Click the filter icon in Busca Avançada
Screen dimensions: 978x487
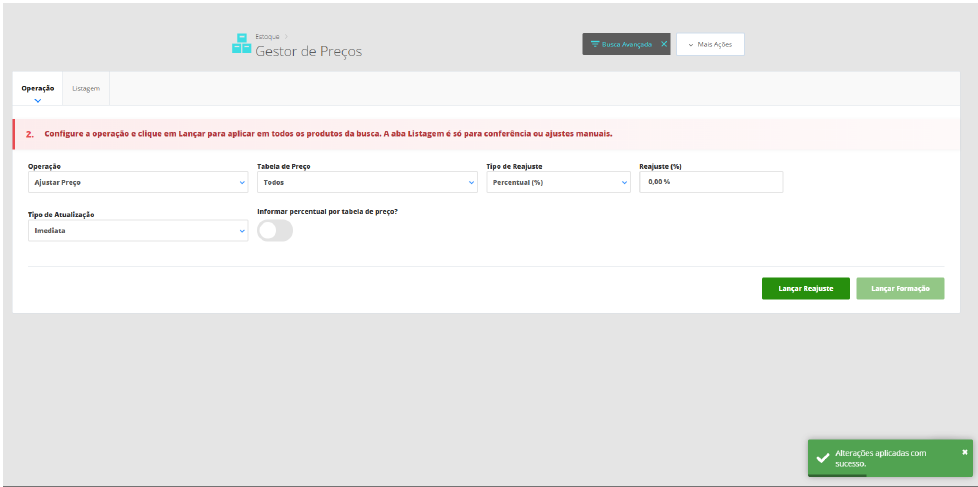(595, 45)
